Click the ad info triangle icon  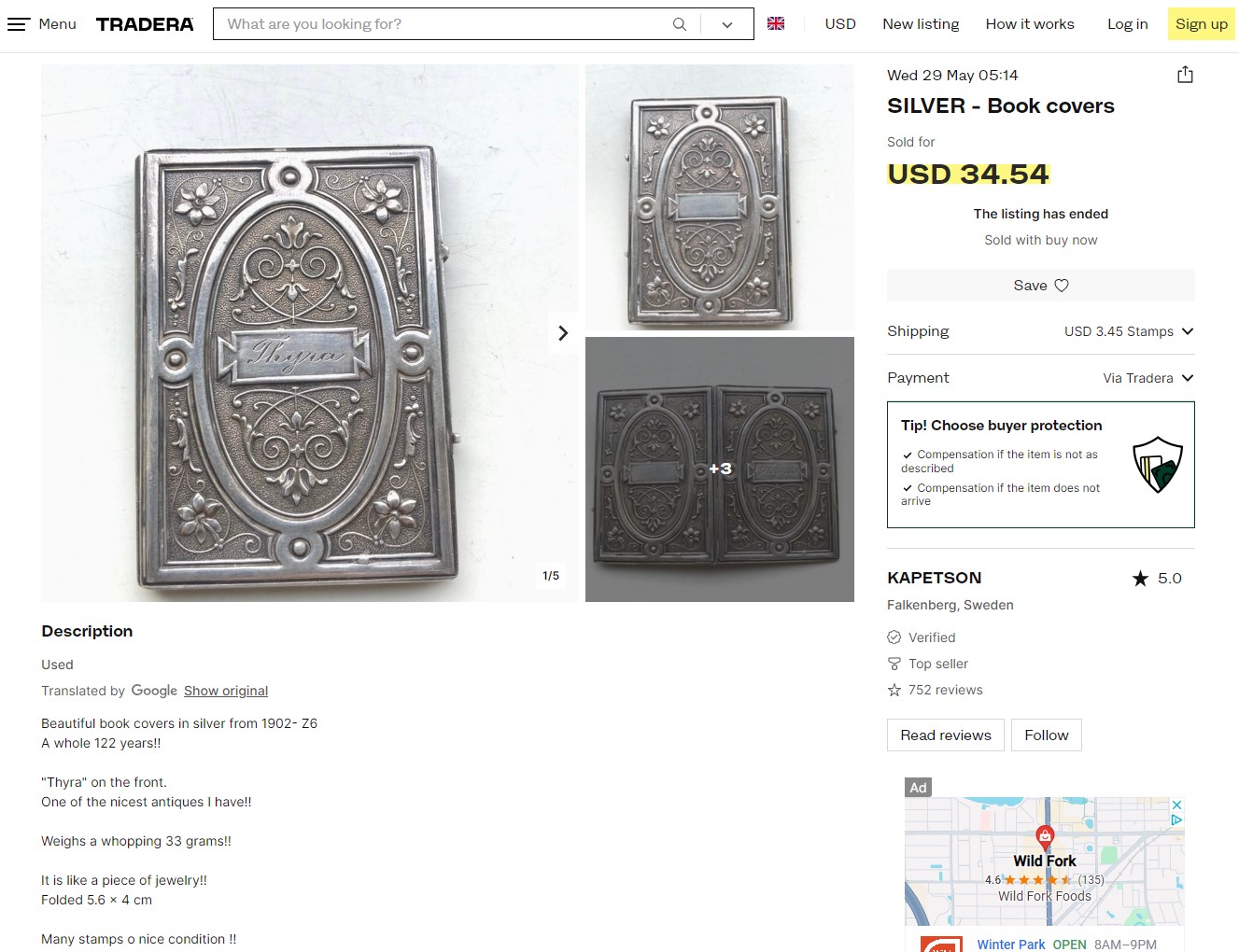[x=1176, y=819]
